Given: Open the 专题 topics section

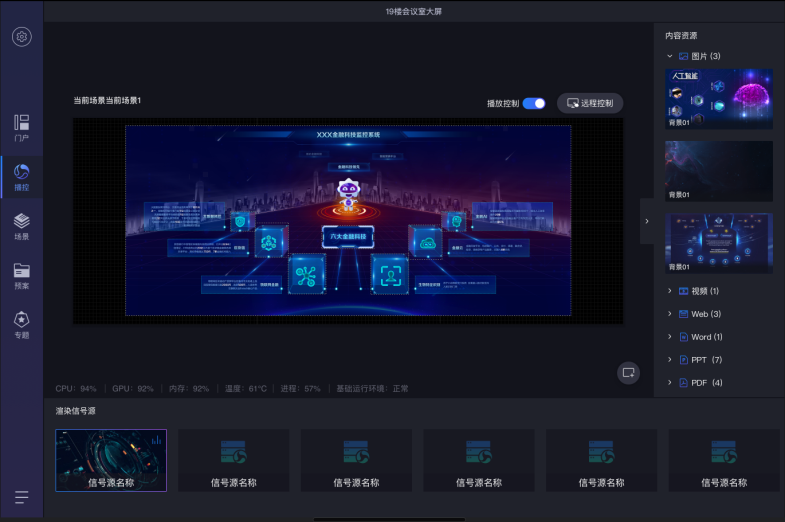Looking at the screenshot, I should (22, 324).
